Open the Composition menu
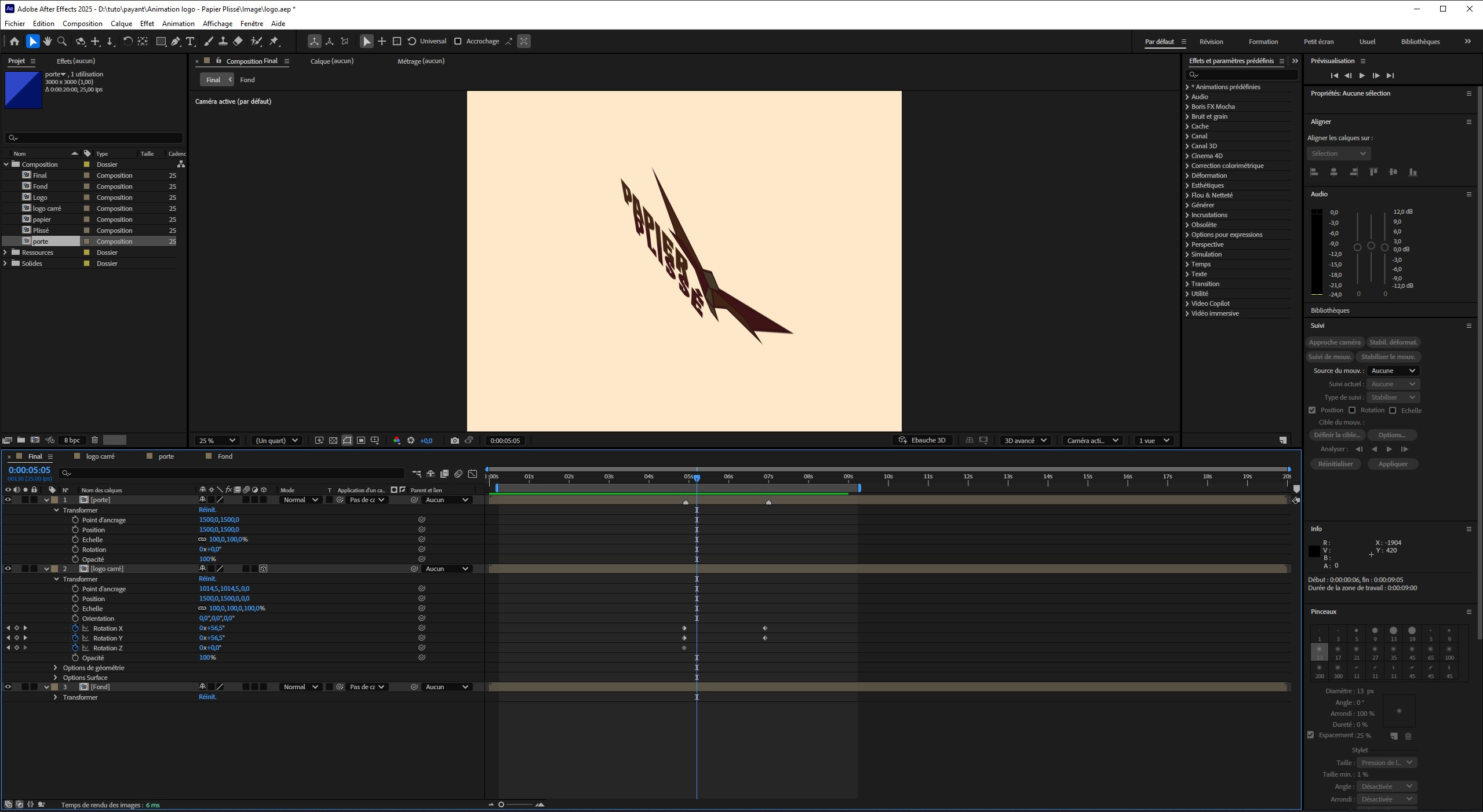 [82, 24]
